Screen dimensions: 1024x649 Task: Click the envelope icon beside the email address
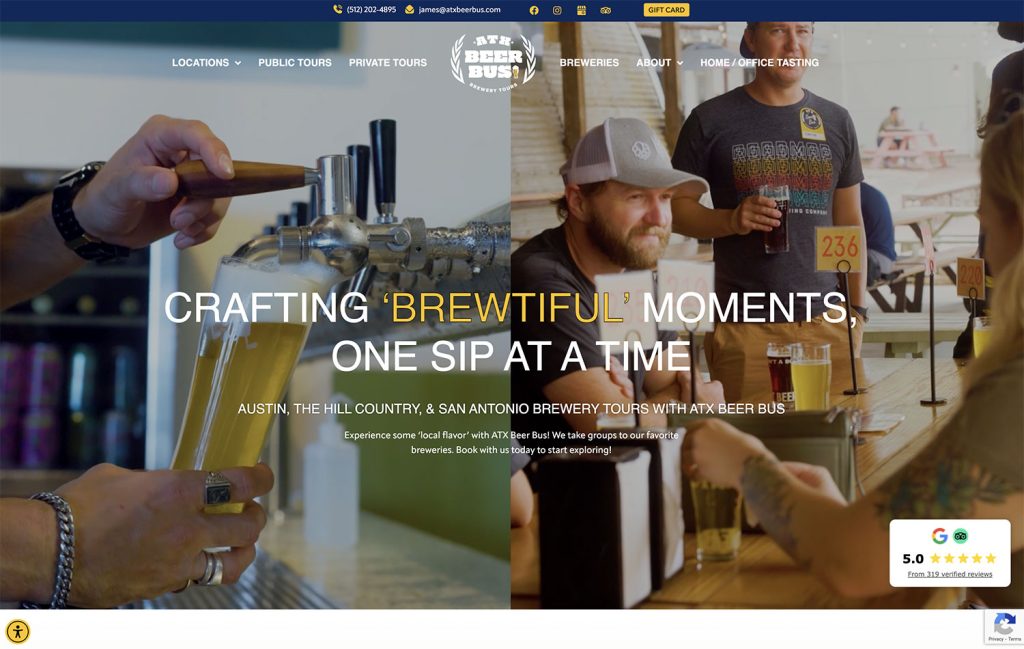point(409,9)
